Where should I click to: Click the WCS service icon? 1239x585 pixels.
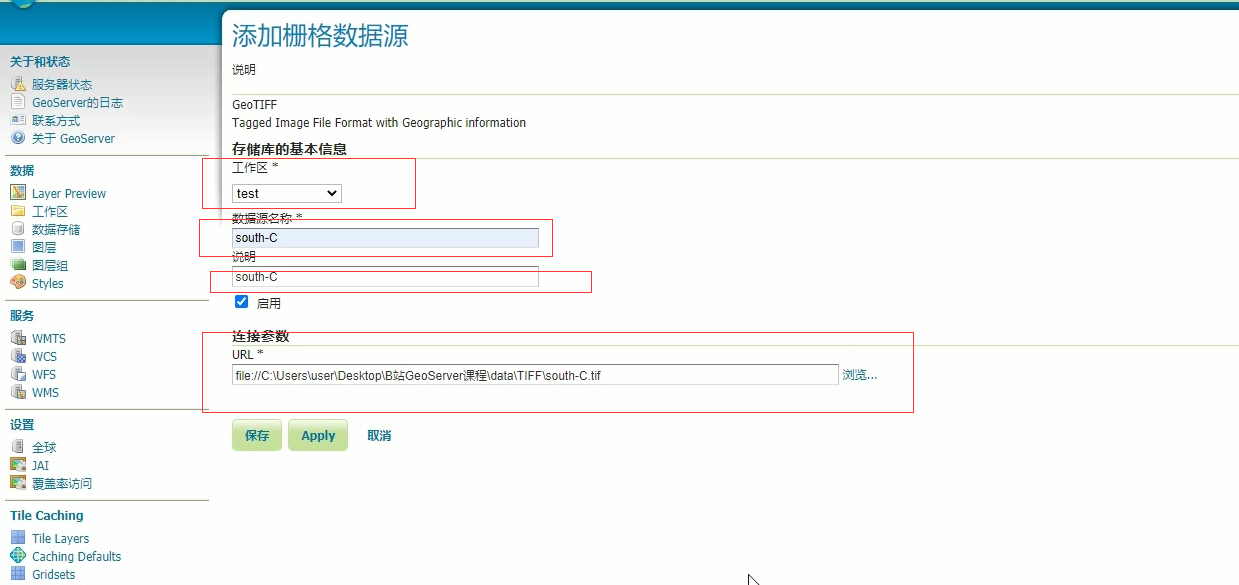[18, 356]
